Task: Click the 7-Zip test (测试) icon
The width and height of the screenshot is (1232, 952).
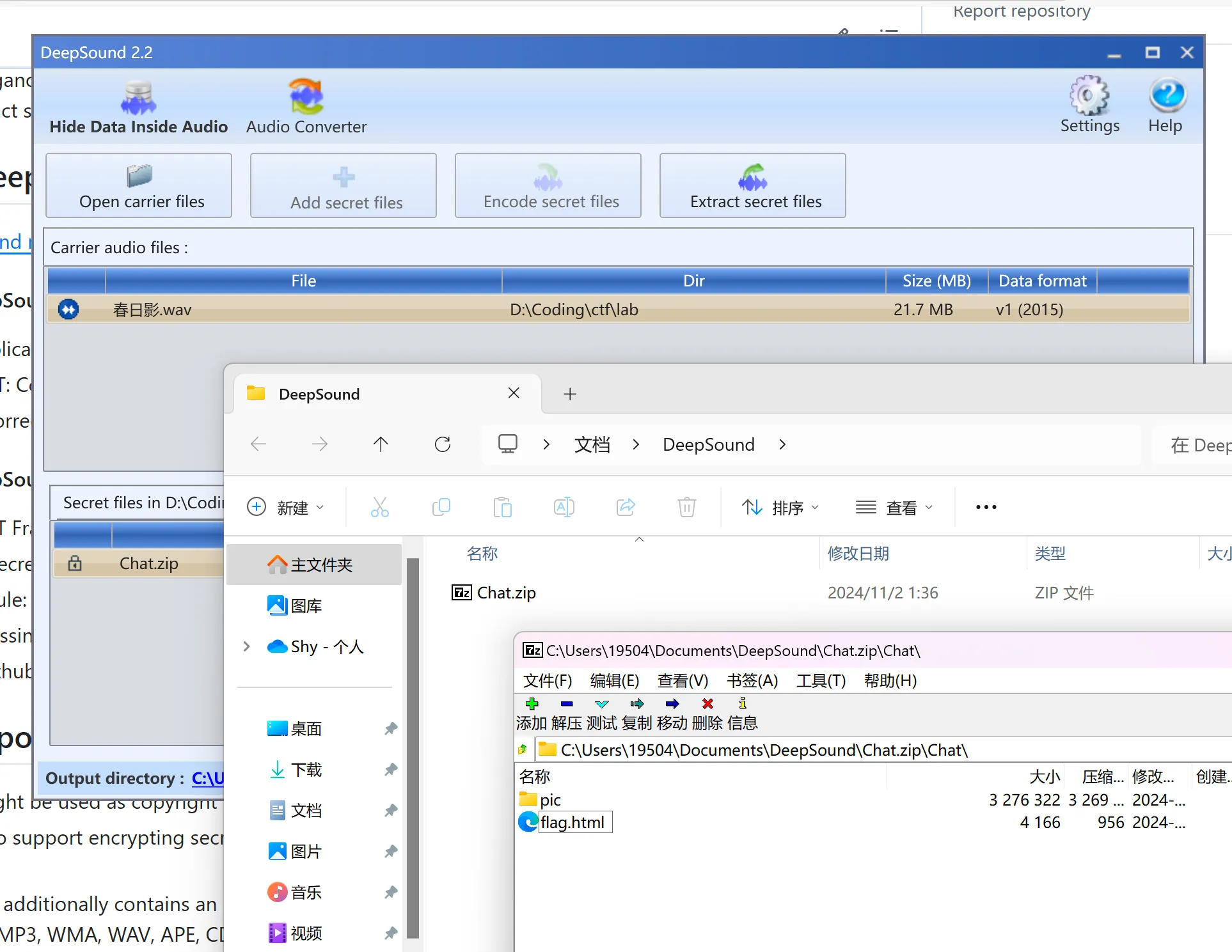Action: click(601, 703)
